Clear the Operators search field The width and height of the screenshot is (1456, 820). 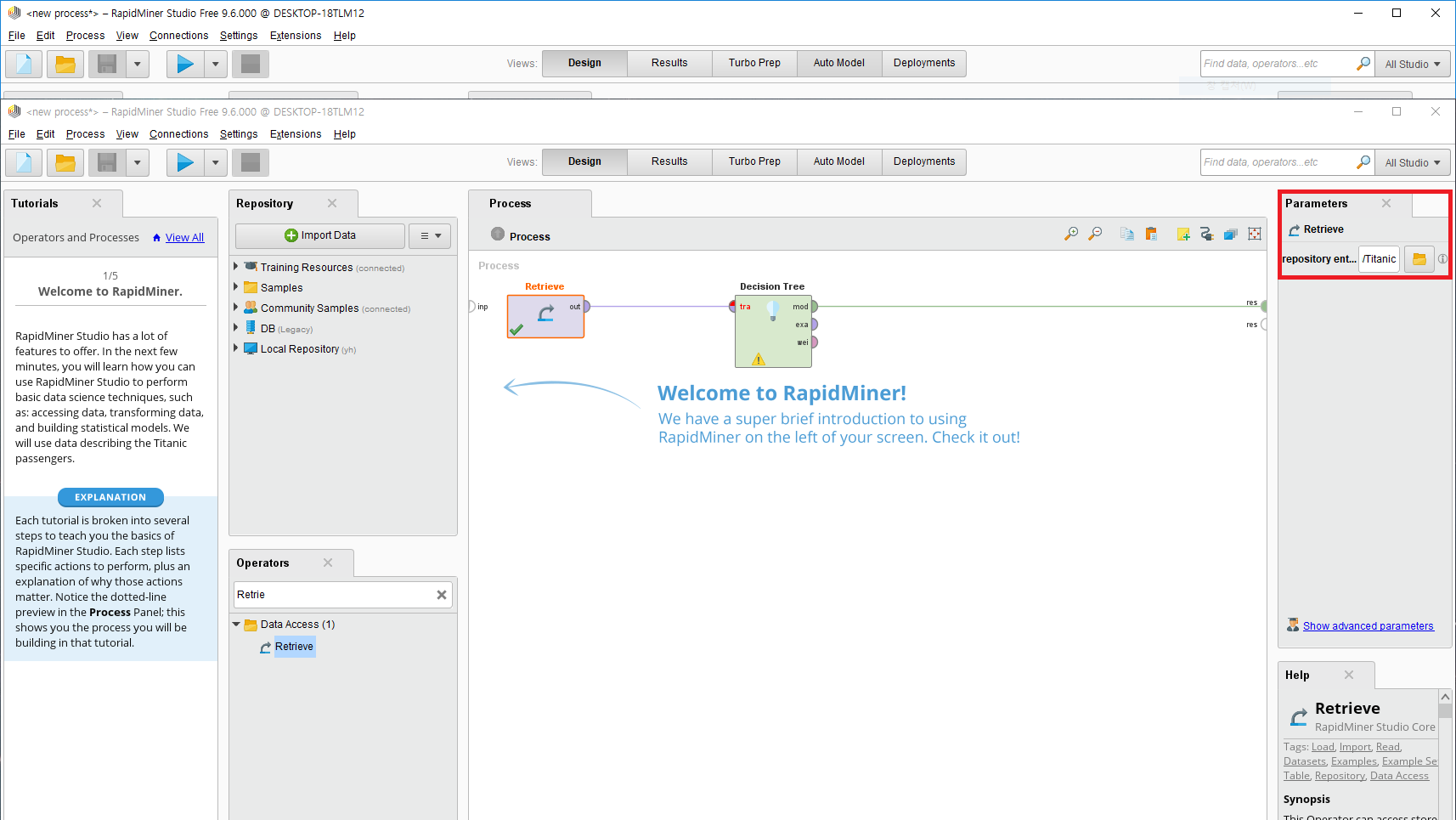pyautogui.click(x=442, y=595)
